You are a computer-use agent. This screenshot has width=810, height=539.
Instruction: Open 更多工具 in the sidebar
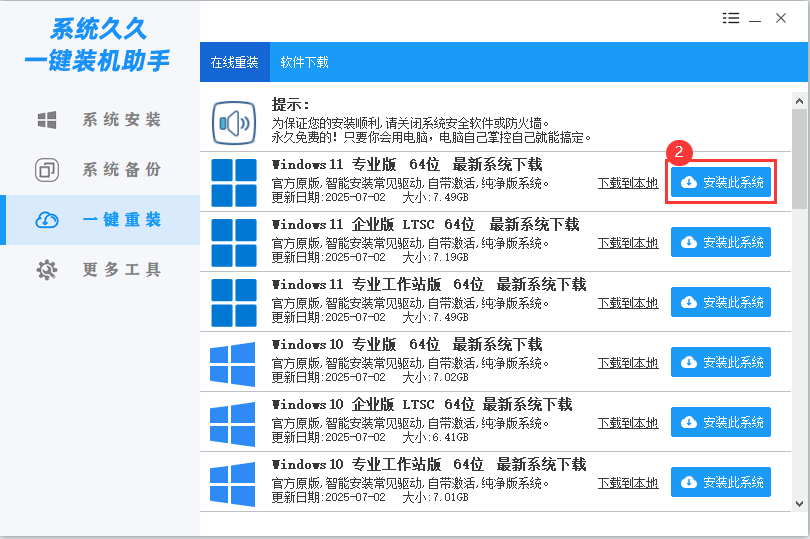click(x=100, y=270)
